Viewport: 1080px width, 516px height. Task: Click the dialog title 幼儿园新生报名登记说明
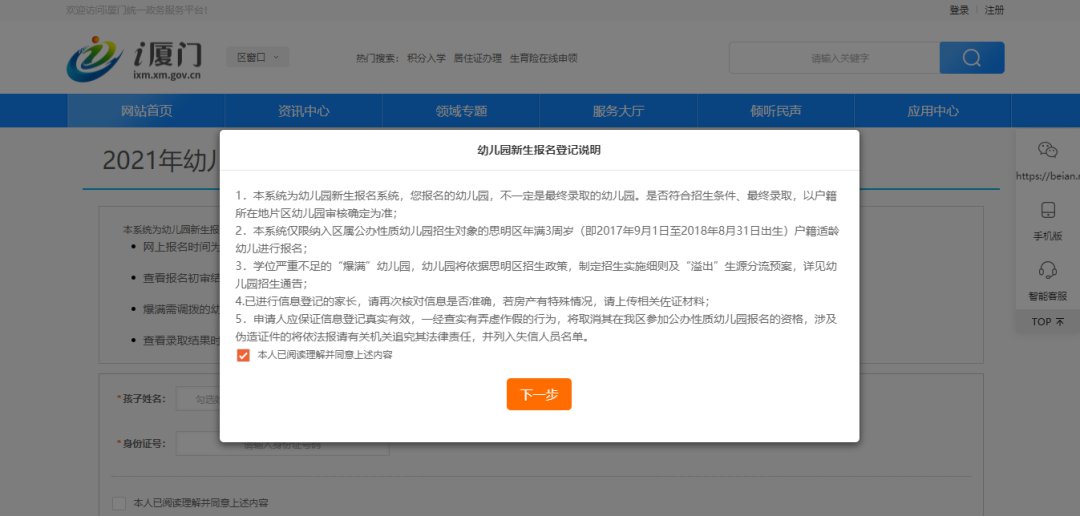click(x=539, y=149)
